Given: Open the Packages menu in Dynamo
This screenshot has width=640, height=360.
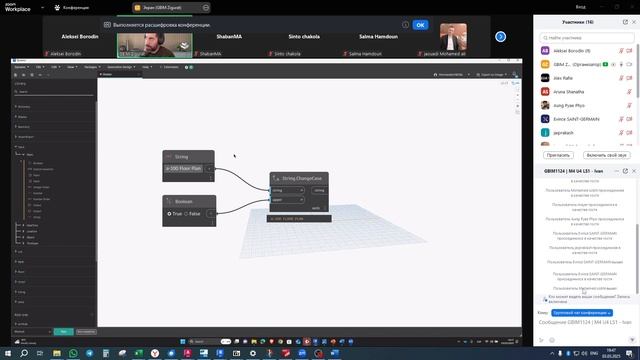Looking at the screenshot, I should point(92,67).
